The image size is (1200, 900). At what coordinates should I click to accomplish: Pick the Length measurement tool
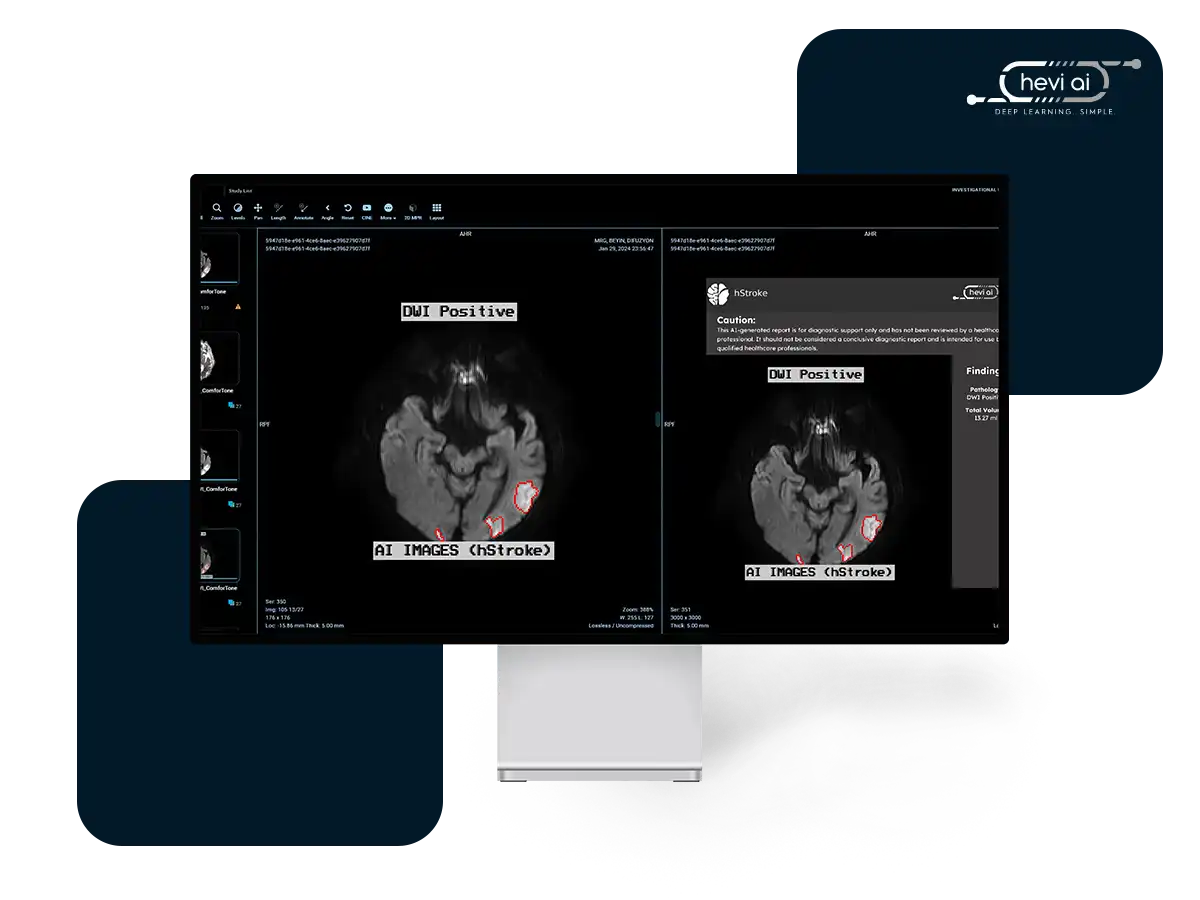click(x=278, y=210)
